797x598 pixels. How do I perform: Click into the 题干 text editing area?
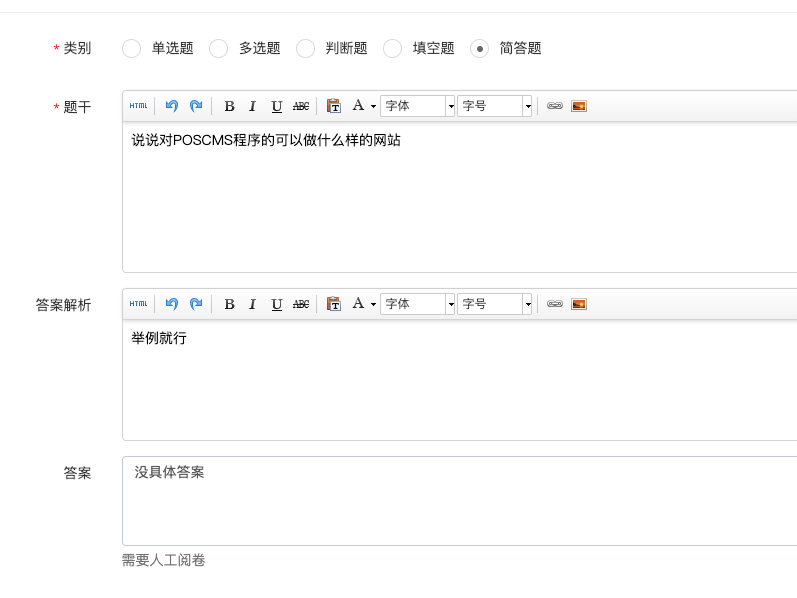459,197
